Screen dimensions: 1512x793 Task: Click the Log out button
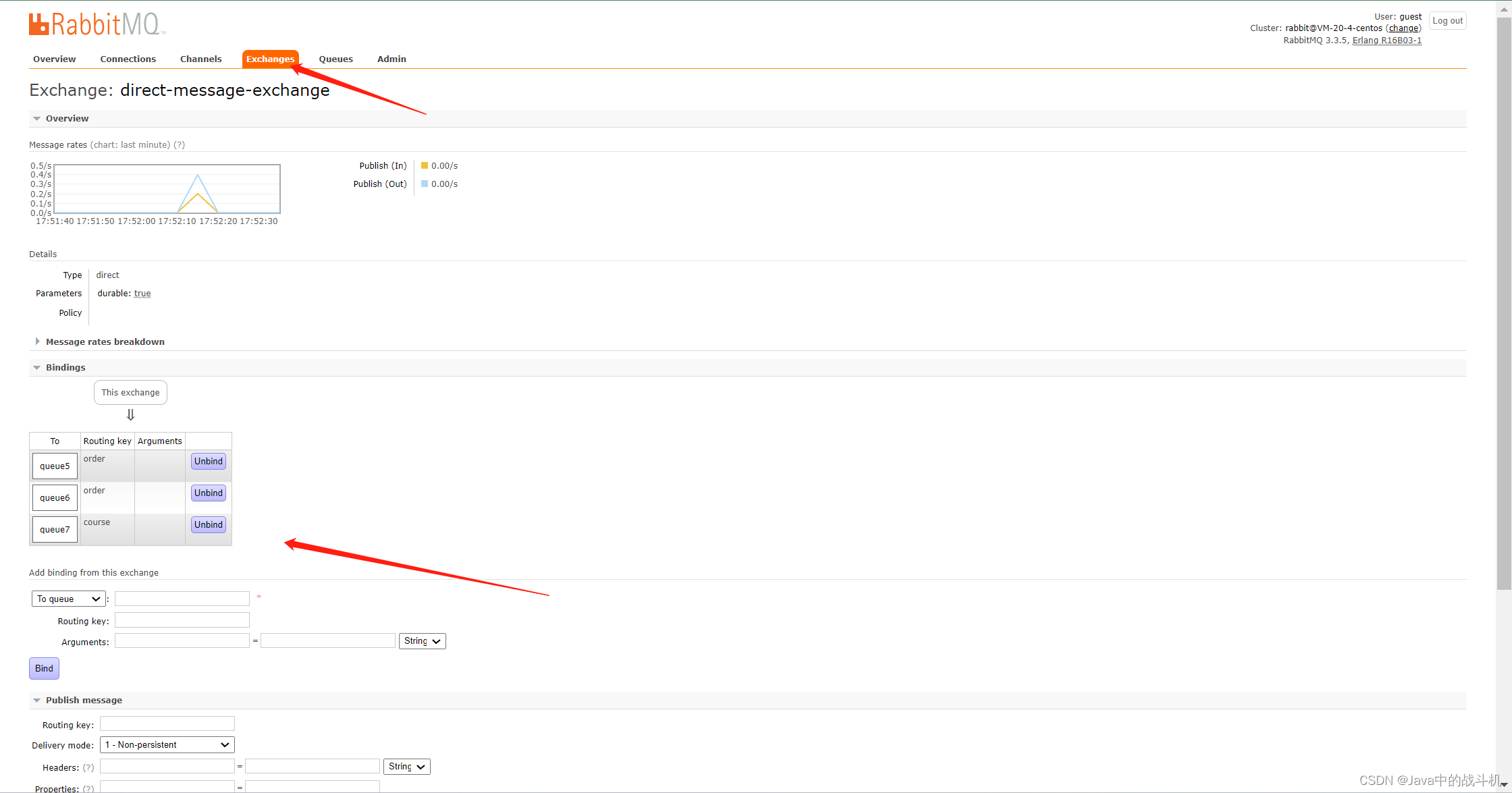(x=1447, y=21)
